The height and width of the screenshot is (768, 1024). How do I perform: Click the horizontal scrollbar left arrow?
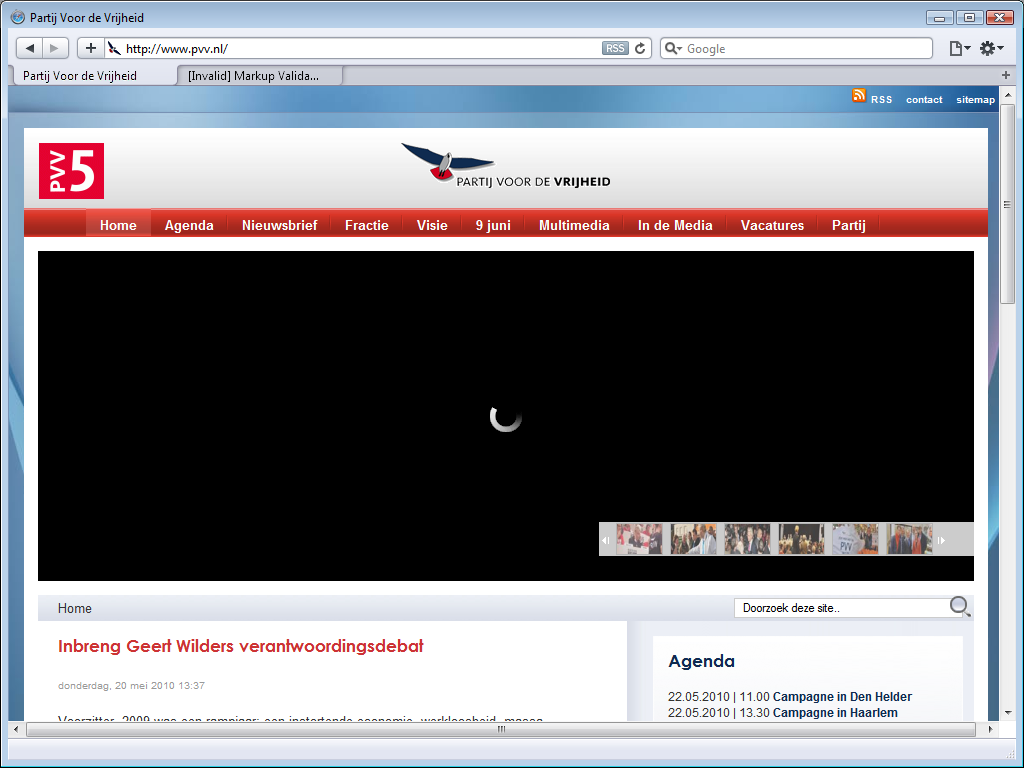(x=16, y=729)
